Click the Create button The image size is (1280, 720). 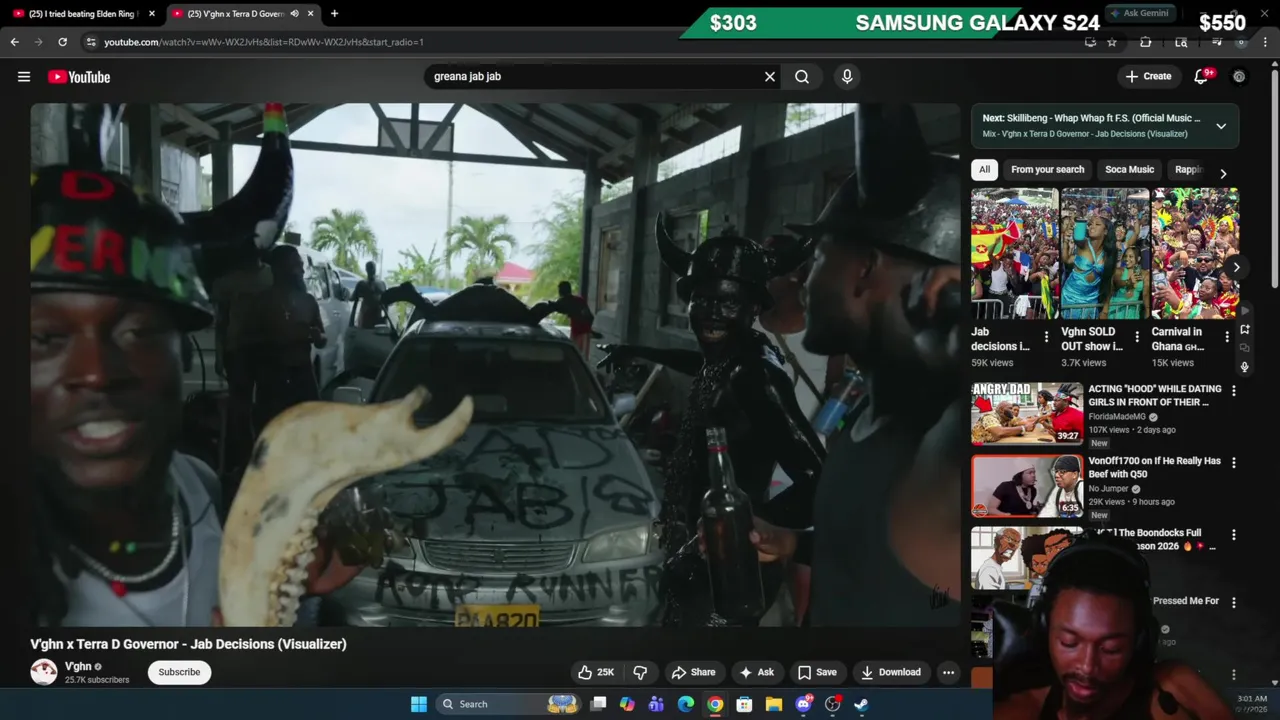pos(1148,76)
